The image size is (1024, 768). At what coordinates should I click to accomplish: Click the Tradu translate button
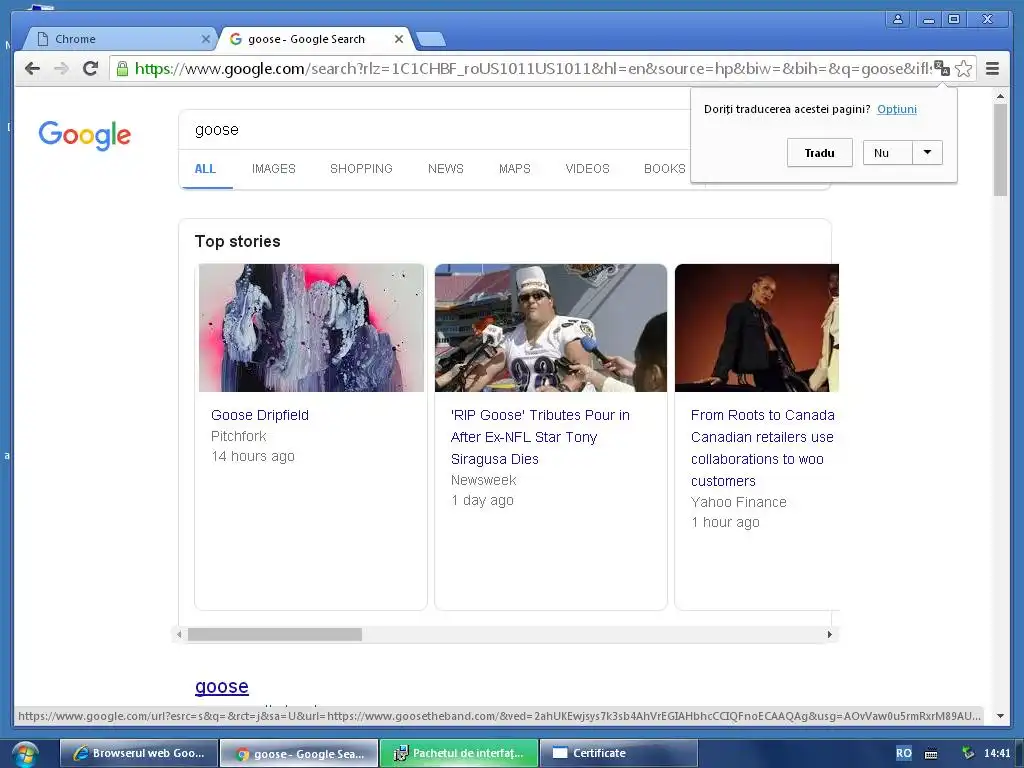[820, 153]
